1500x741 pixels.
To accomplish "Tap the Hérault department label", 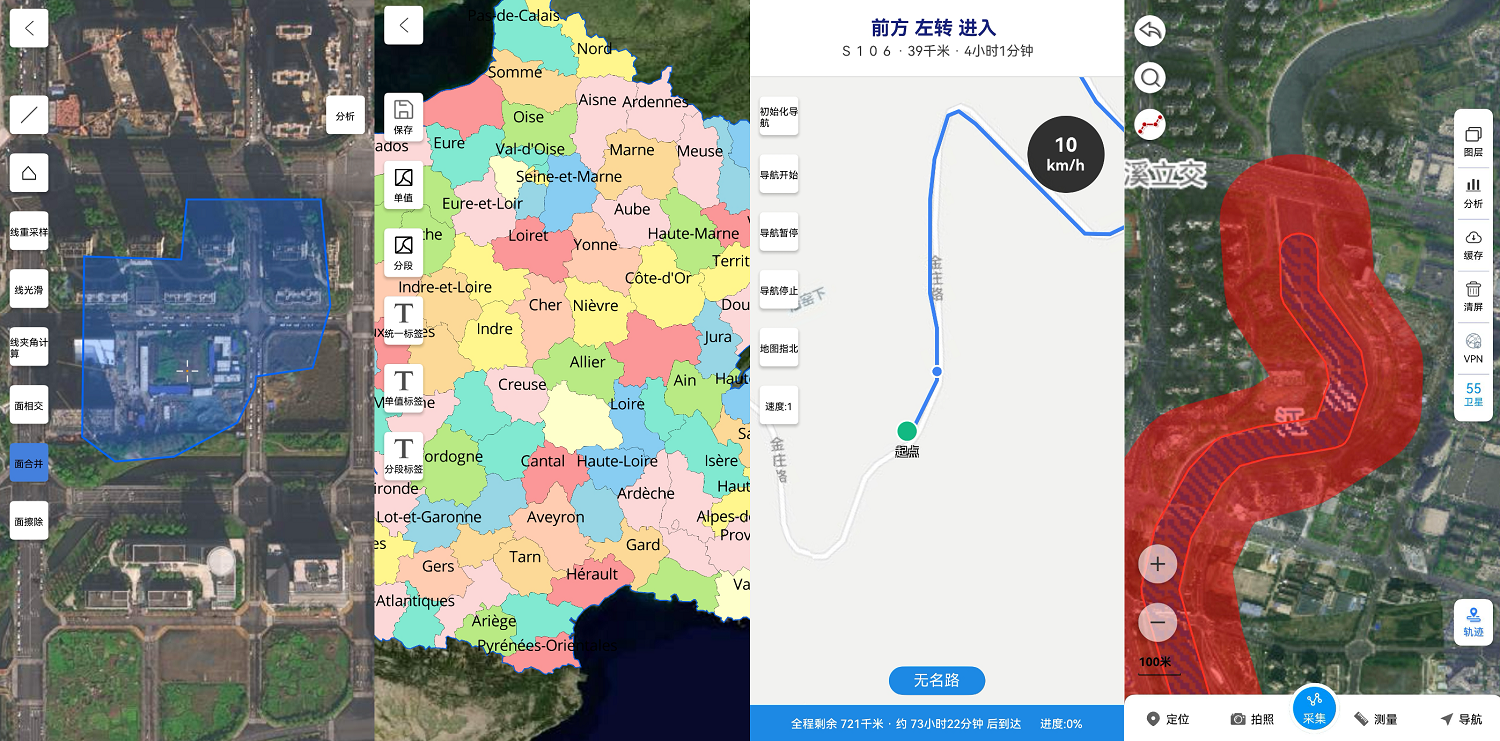I will point(592,574).
